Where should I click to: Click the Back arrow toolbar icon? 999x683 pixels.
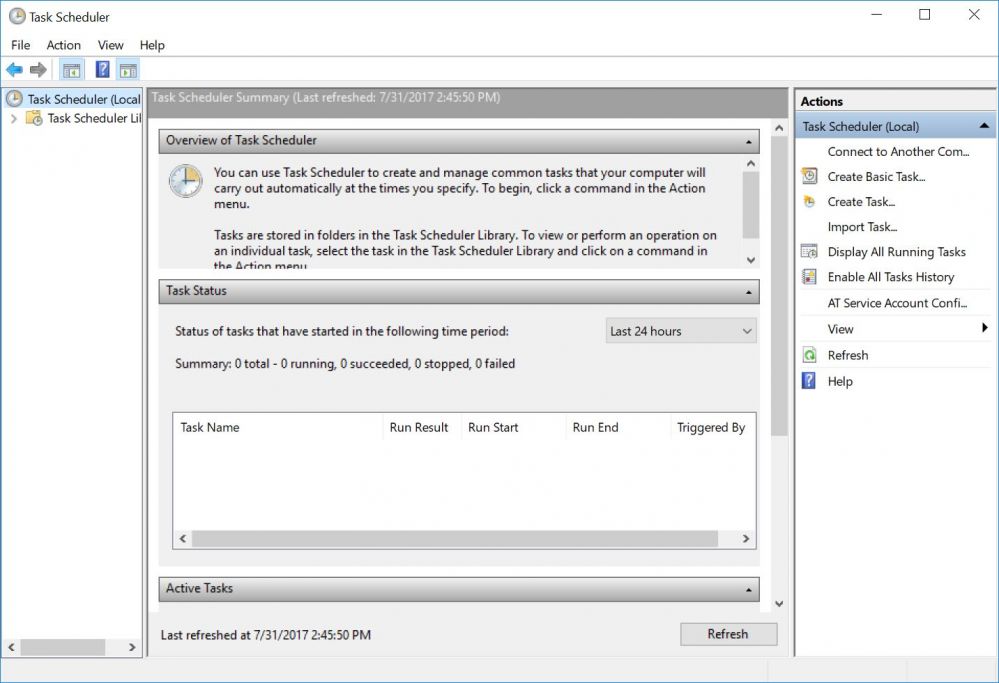click(x=14, y=70)
